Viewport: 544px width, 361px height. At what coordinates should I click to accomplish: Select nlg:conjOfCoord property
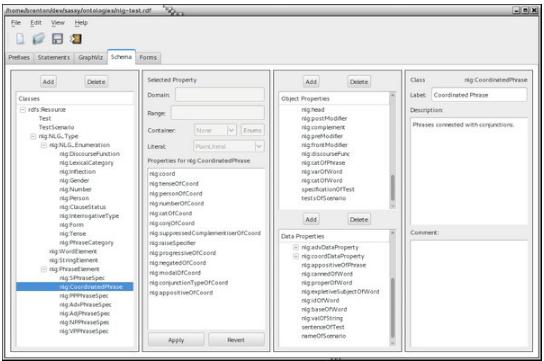[x=172, y=223]
